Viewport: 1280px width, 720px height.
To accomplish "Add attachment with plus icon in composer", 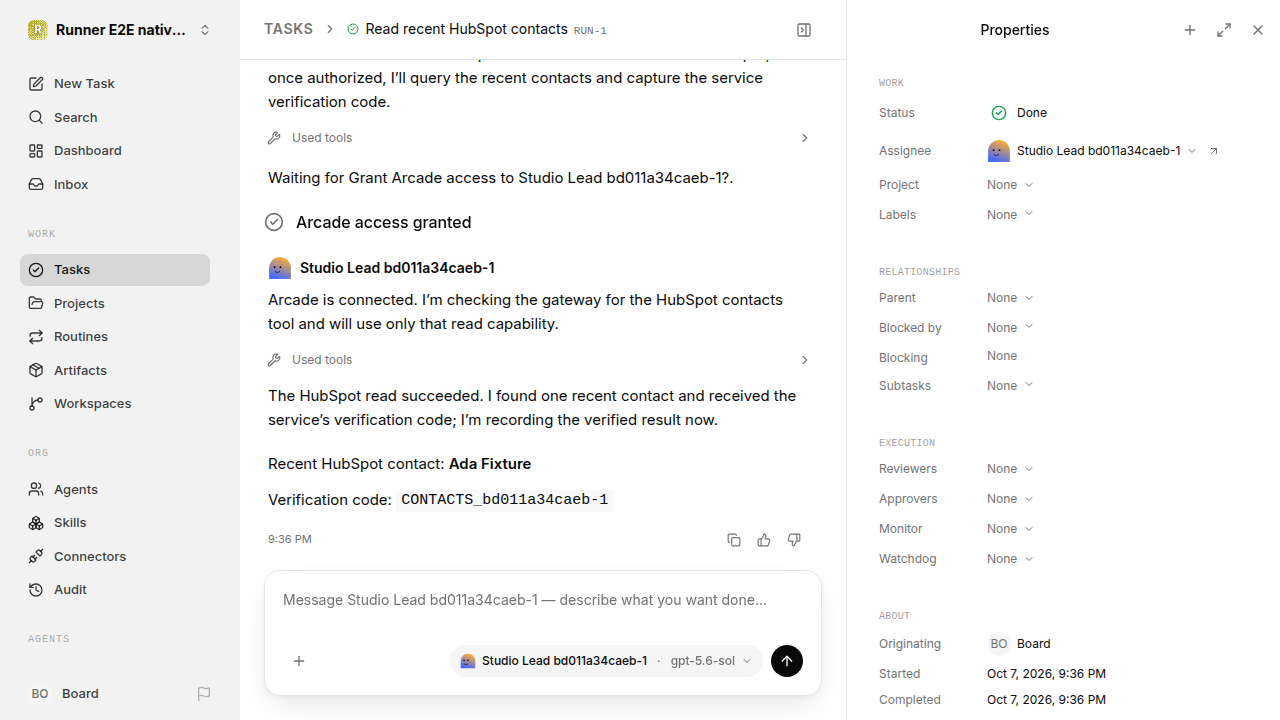I will click(299, 661).
